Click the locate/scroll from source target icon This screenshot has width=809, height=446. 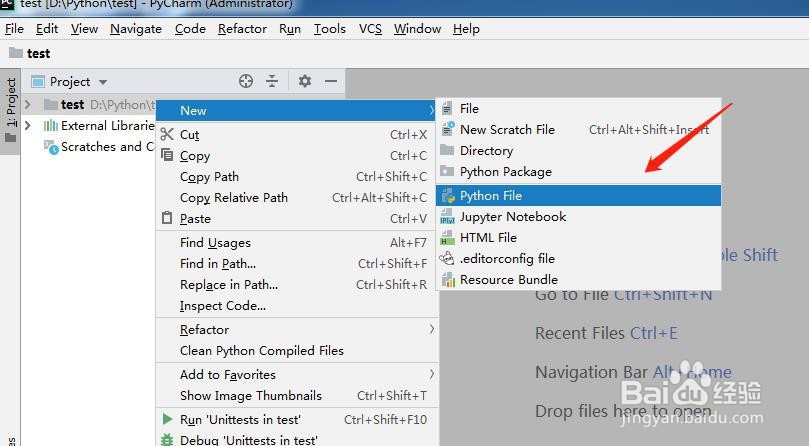point(246,81)
